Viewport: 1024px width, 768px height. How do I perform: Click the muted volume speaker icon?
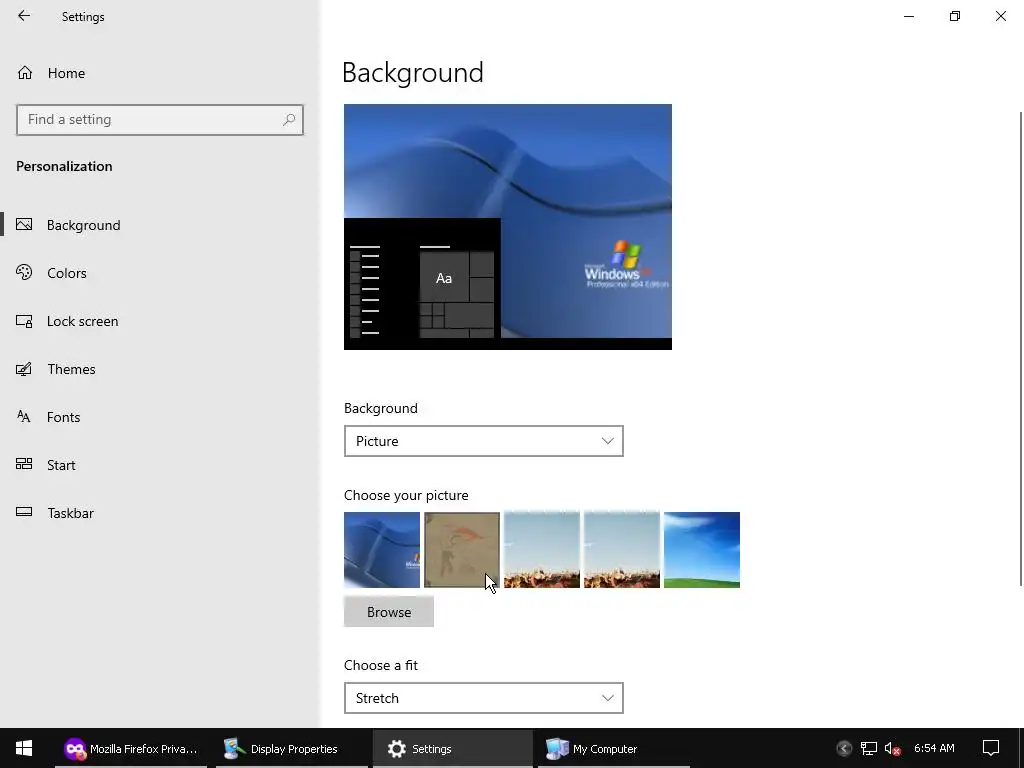click(892, 748)
